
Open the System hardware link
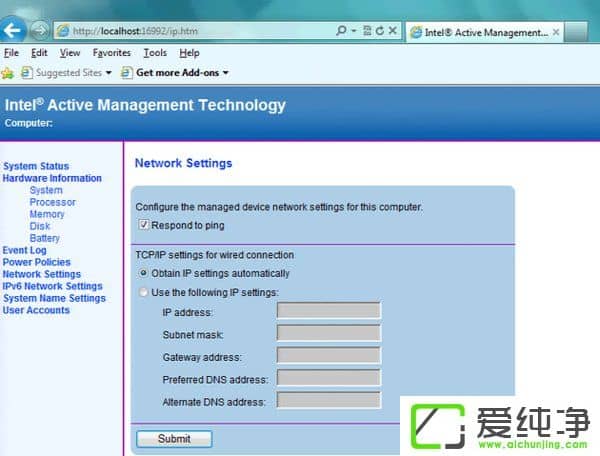point(46,190)
